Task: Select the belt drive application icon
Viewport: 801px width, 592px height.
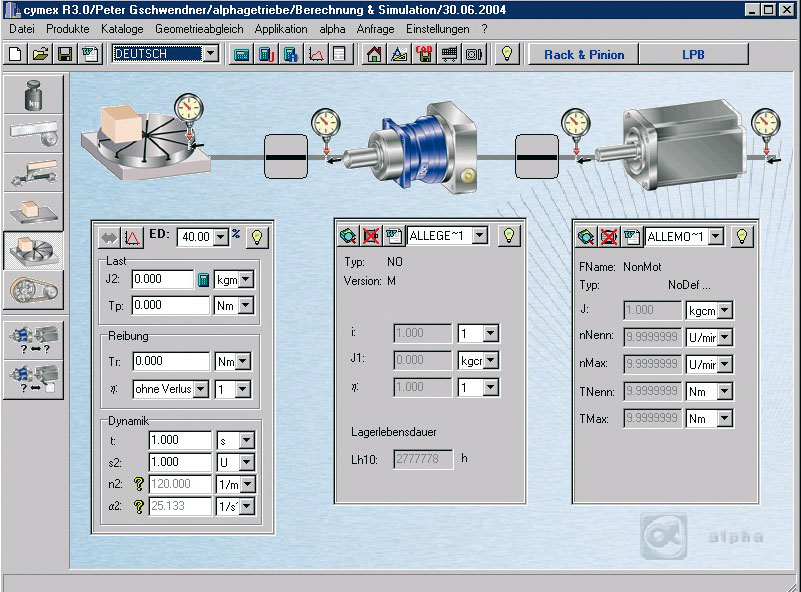Action: coord(33,290)
